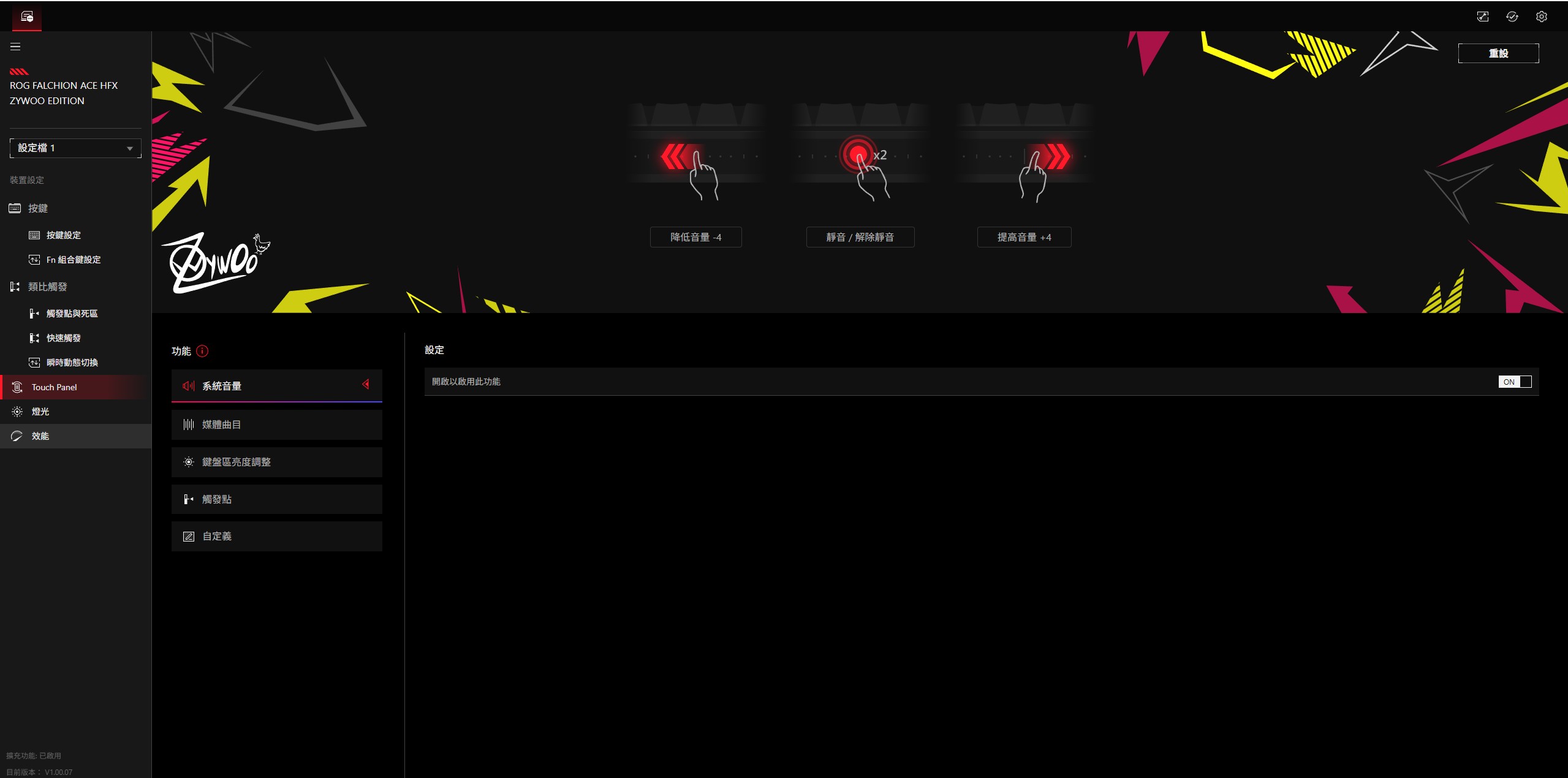Collapse the 類比觸發 section in sidebar
Screen dimensions: 1568x778
pyautogui.click(x=47, y=287)
